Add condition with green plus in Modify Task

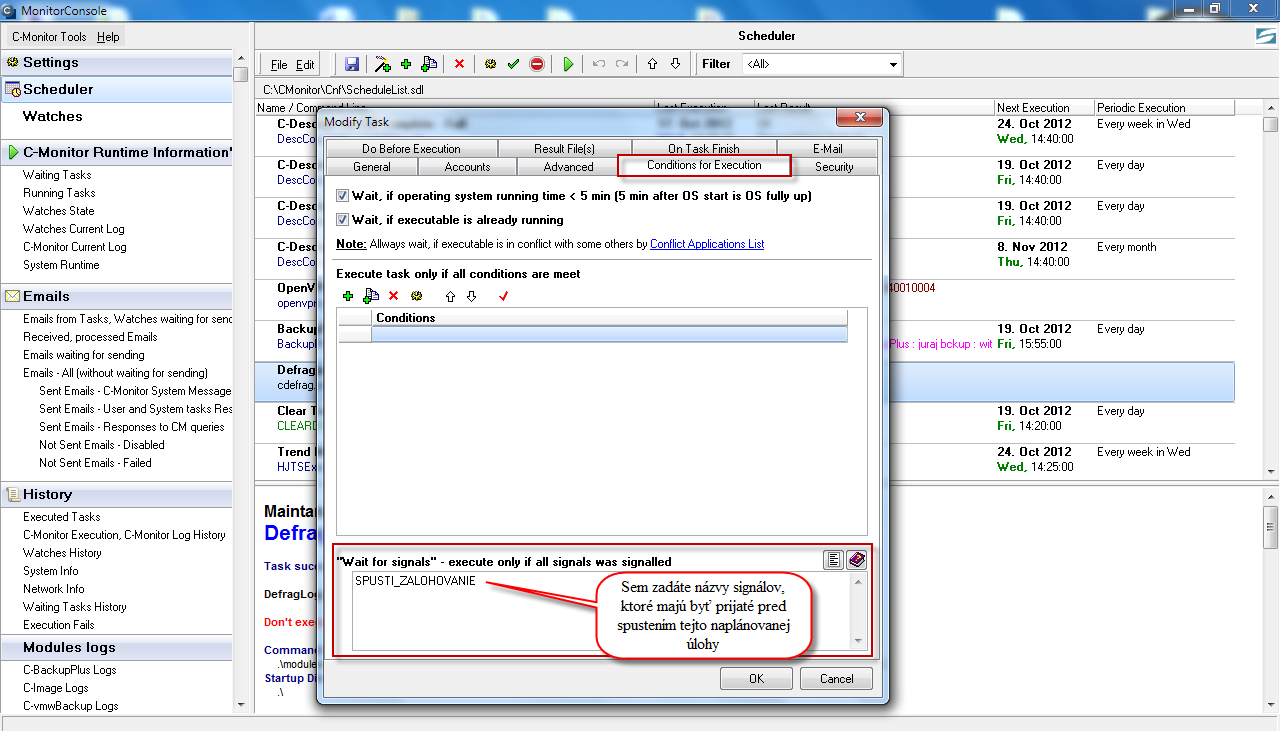[348, 296]
